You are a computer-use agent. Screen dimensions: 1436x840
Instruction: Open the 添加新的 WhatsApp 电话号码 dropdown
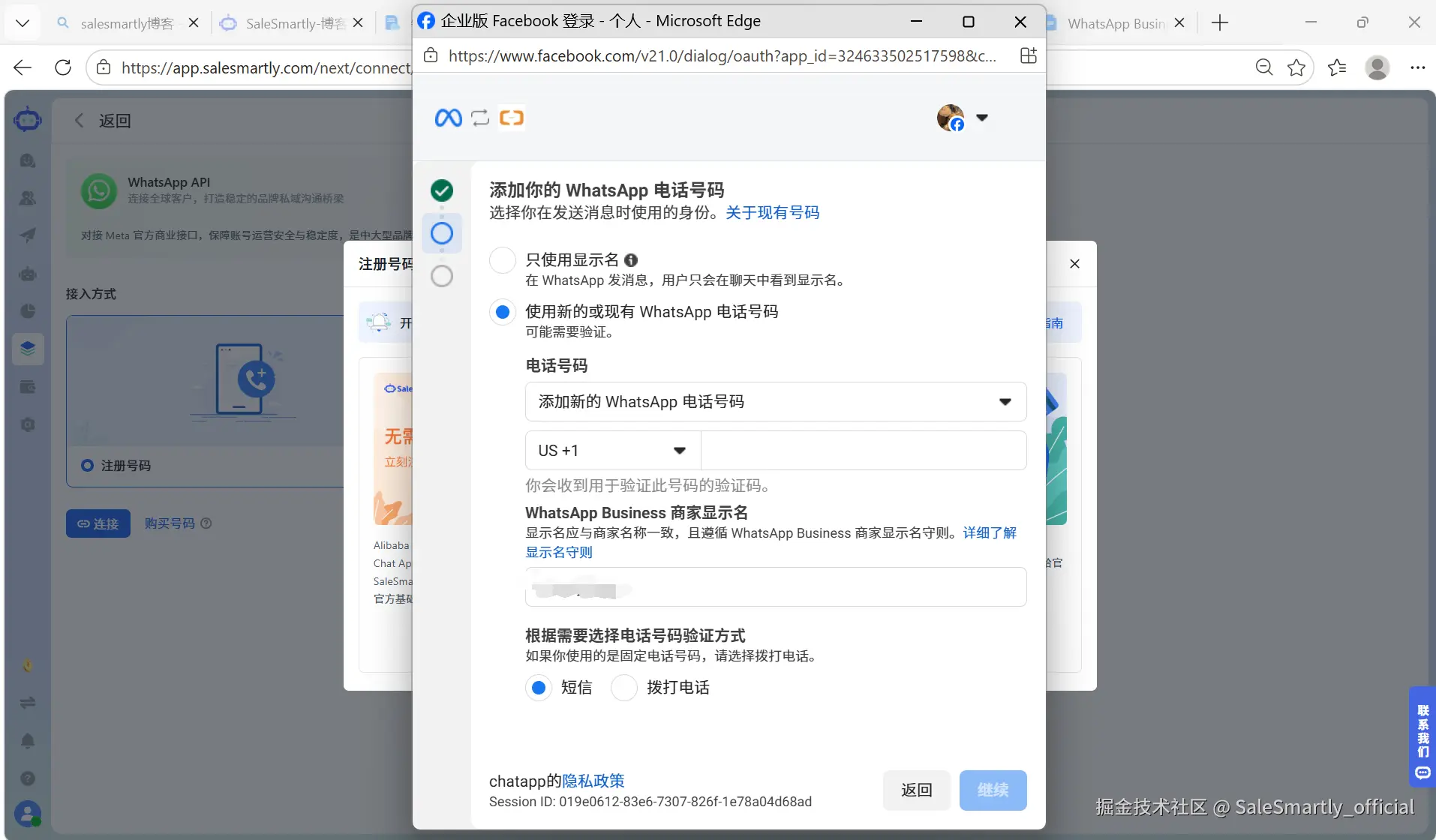pos(776,402)
